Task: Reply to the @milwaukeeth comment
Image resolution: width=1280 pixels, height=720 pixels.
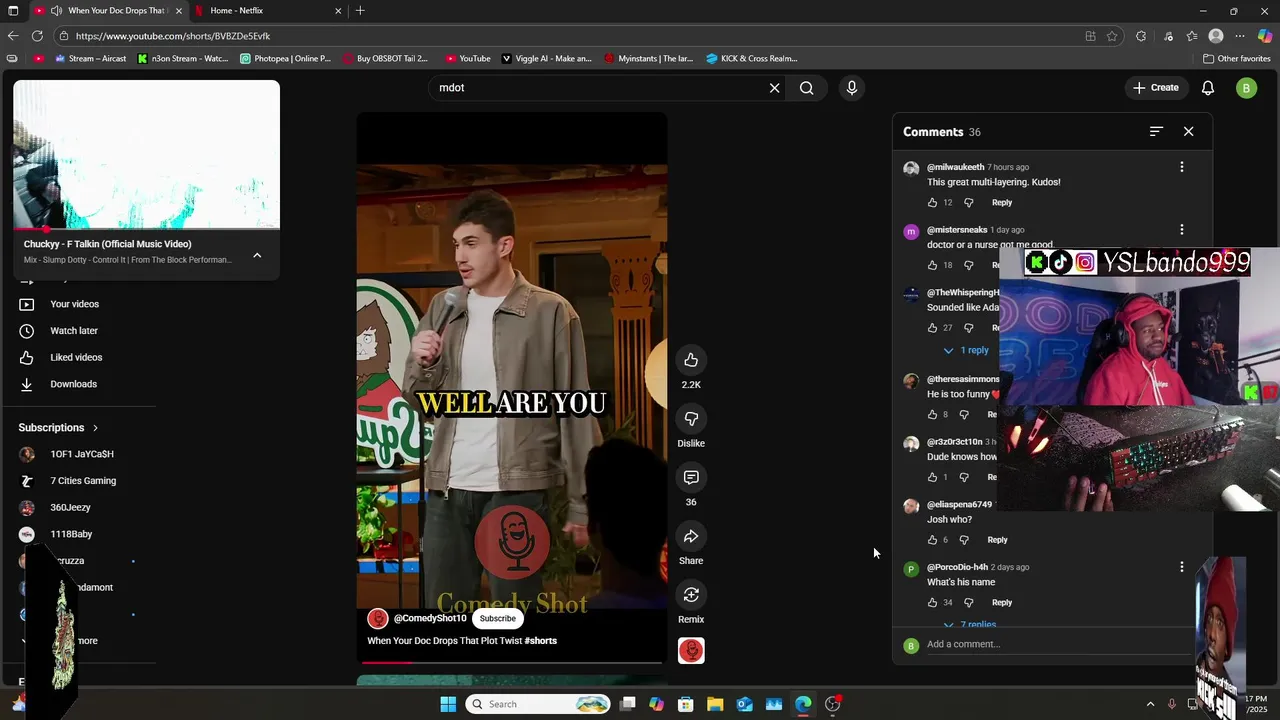Action: coord(1002,203)
